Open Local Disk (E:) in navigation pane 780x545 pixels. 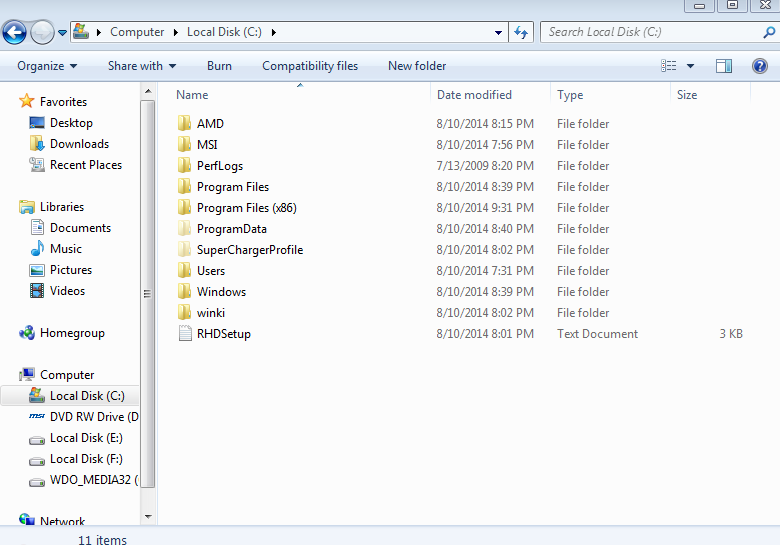coord(86,438)
